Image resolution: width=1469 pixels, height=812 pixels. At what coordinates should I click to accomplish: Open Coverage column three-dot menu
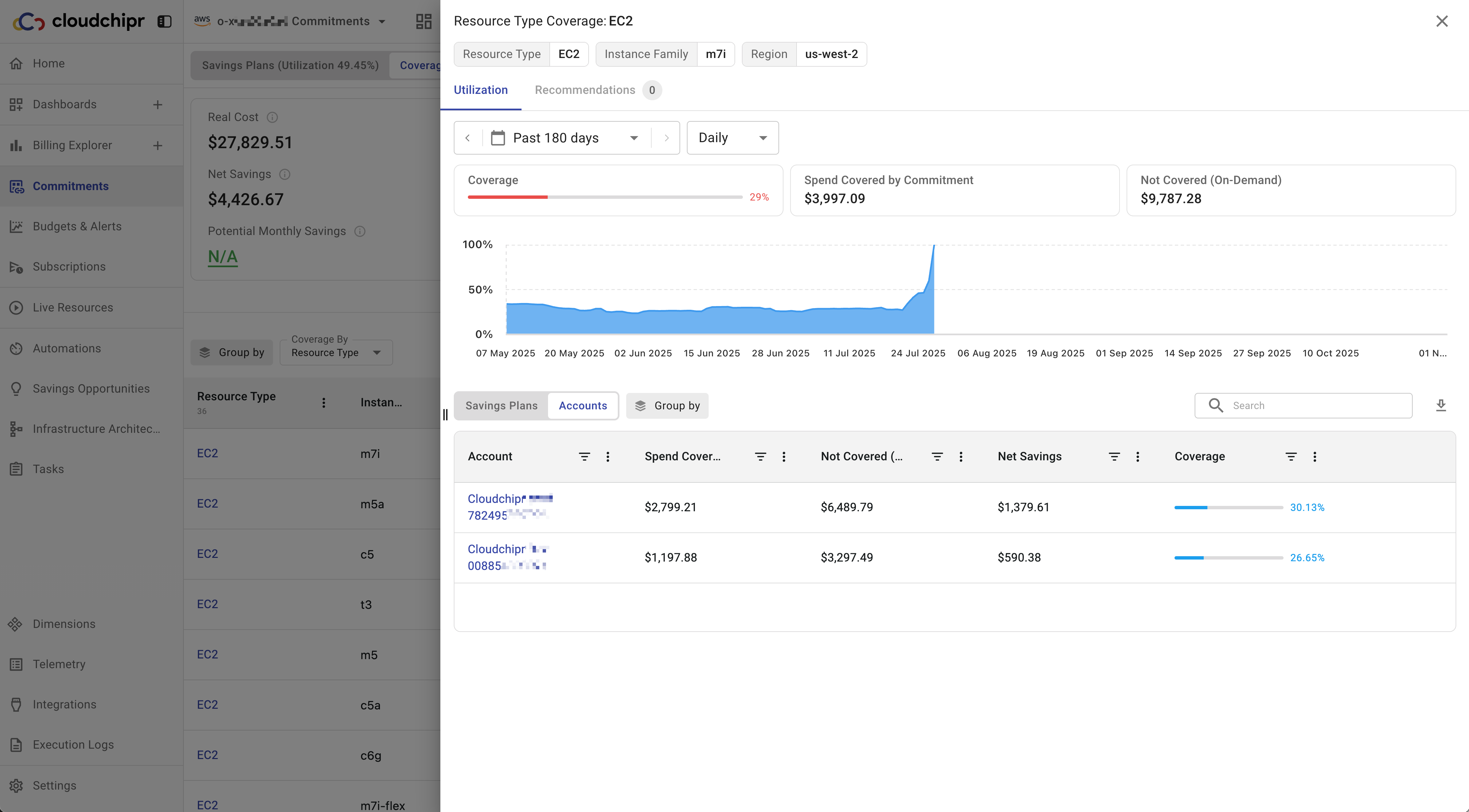click(x=1314, y=457)
